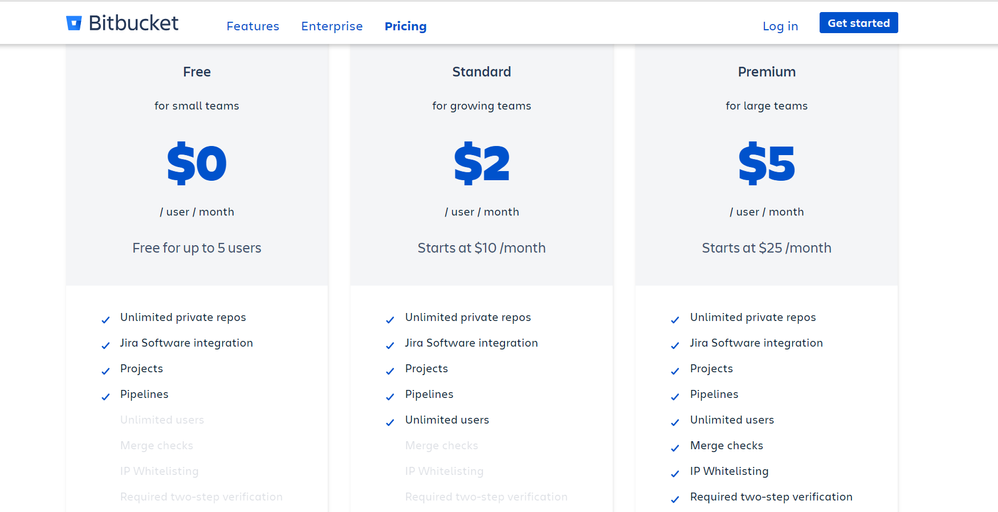Select the Pricing nav item
Viewport: 998px width, 512px height.
(x=405, y=26)
